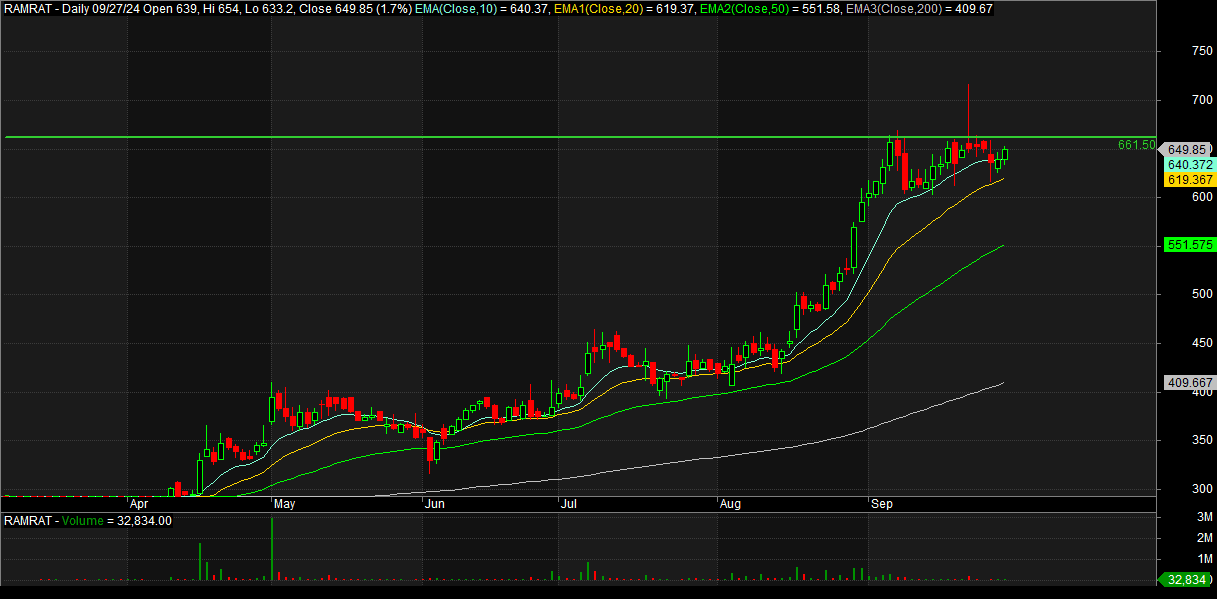Click the red candle with long upper wick above 700
The image size is (1217, 599).
(969, 117)
